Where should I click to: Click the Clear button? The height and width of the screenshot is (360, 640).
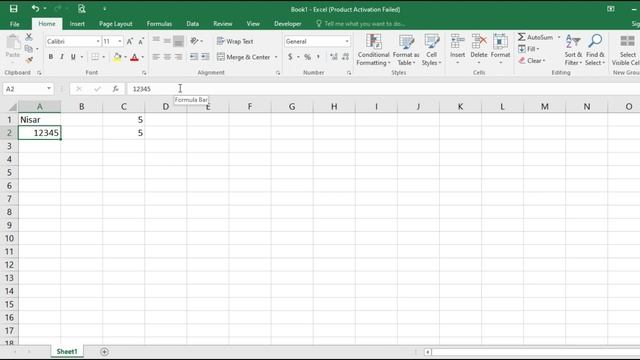click(532, 61)
